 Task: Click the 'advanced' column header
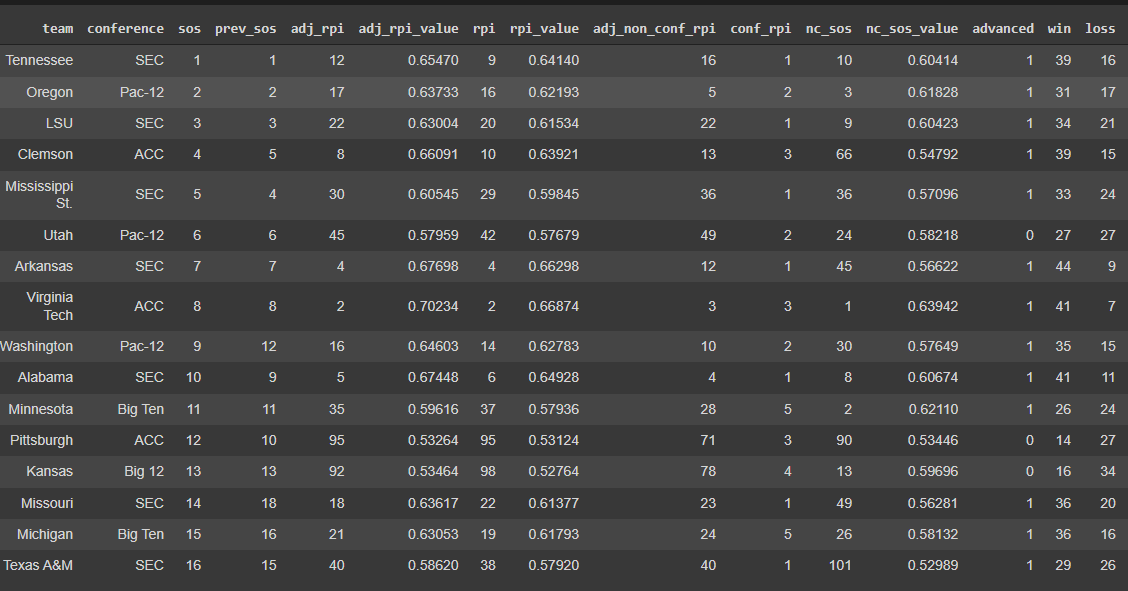tap(1003, 29)
